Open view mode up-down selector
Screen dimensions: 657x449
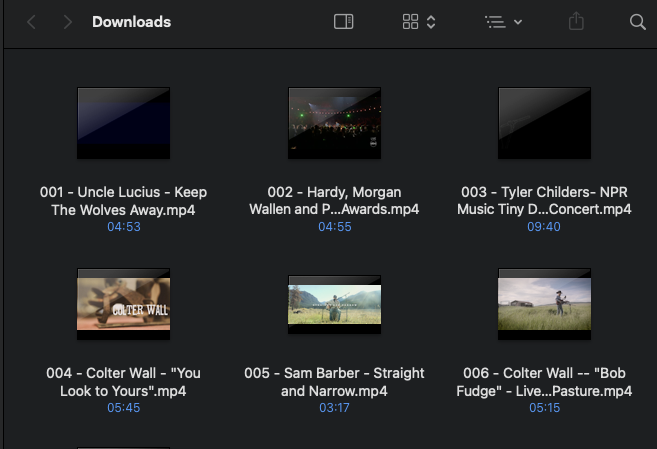coord(431,22)
